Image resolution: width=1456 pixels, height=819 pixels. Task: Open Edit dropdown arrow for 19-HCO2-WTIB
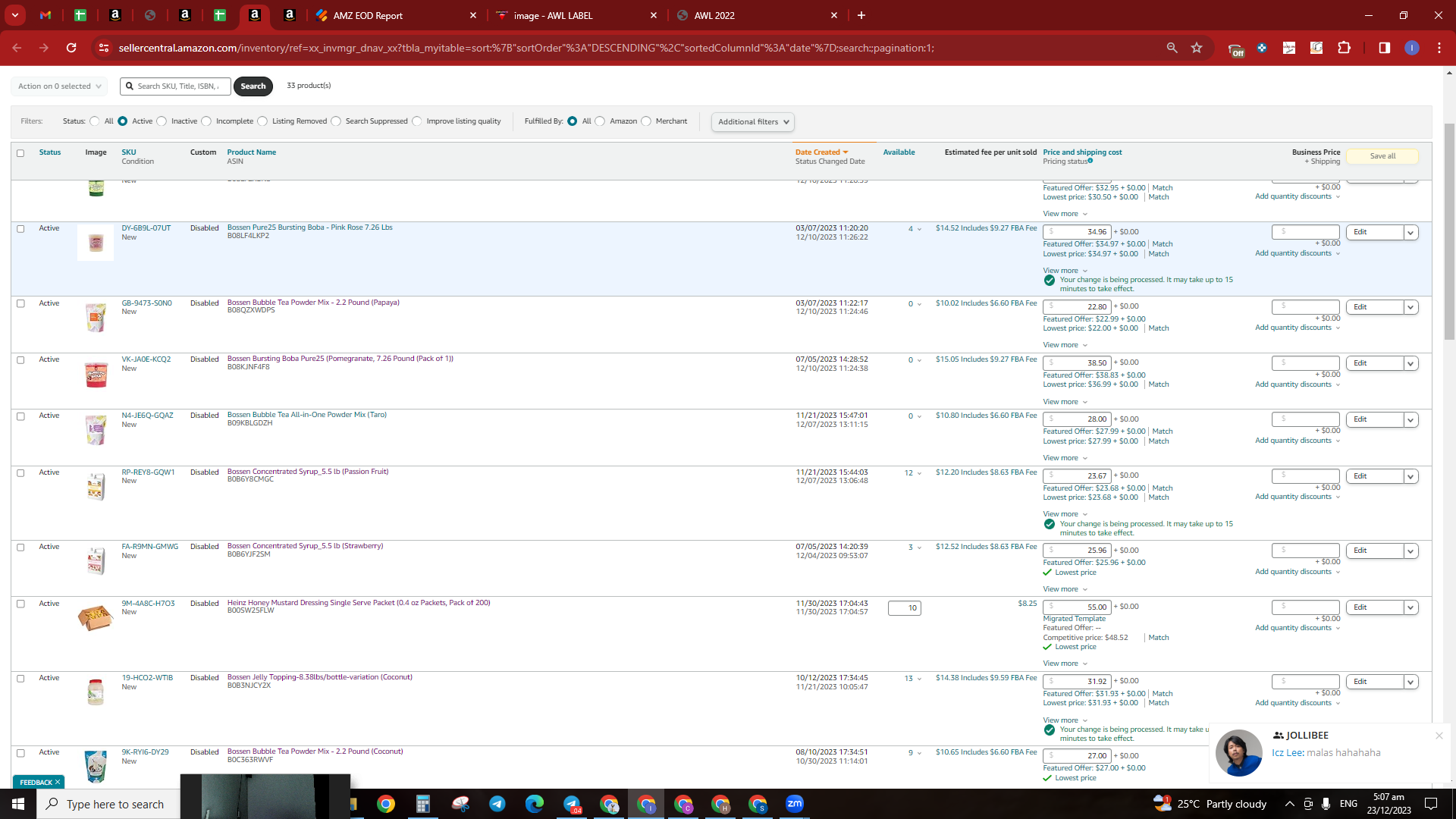1410,682
